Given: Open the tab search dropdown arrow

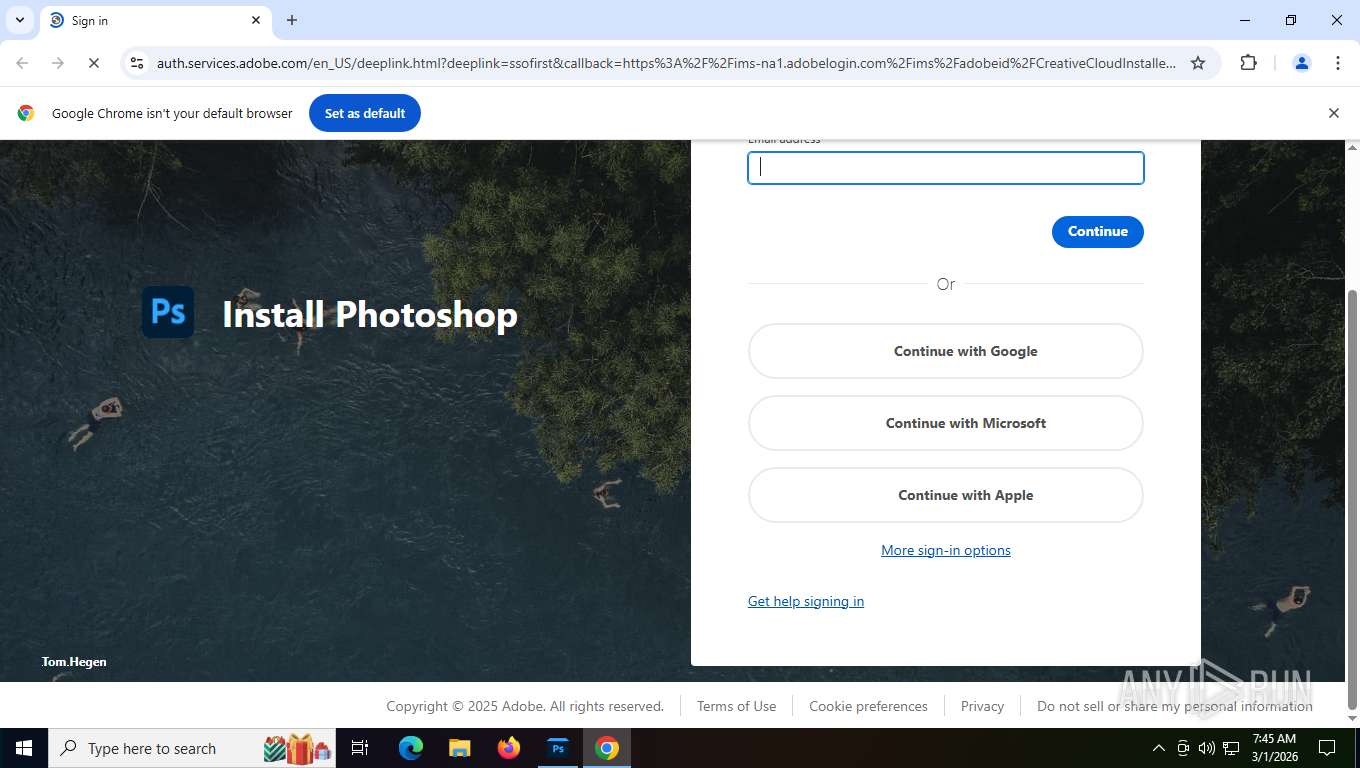Looking at the screenshot, I should click(19, 20).
